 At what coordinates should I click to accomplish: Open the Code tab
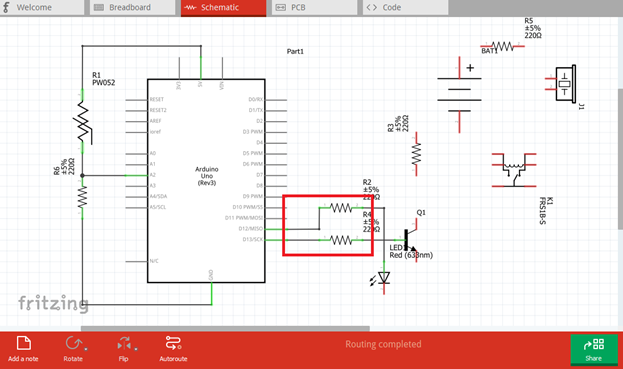click(x=405, y=8)
